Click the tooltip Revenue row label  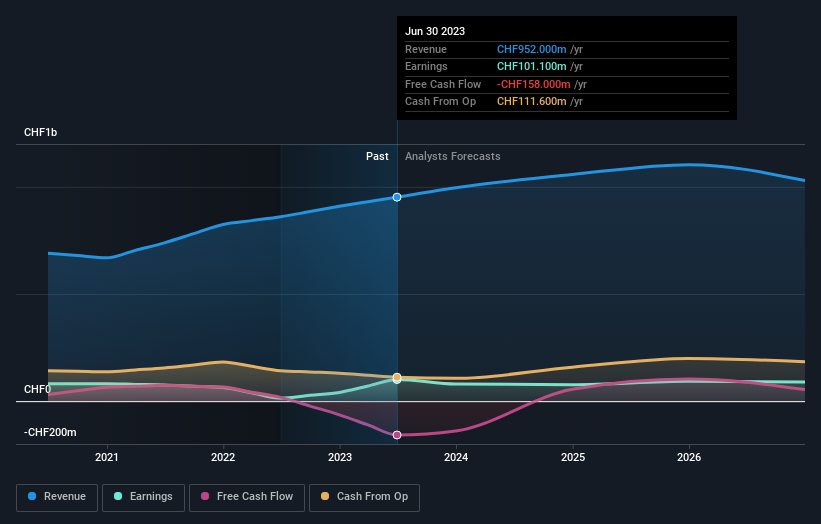coord(426,49)
